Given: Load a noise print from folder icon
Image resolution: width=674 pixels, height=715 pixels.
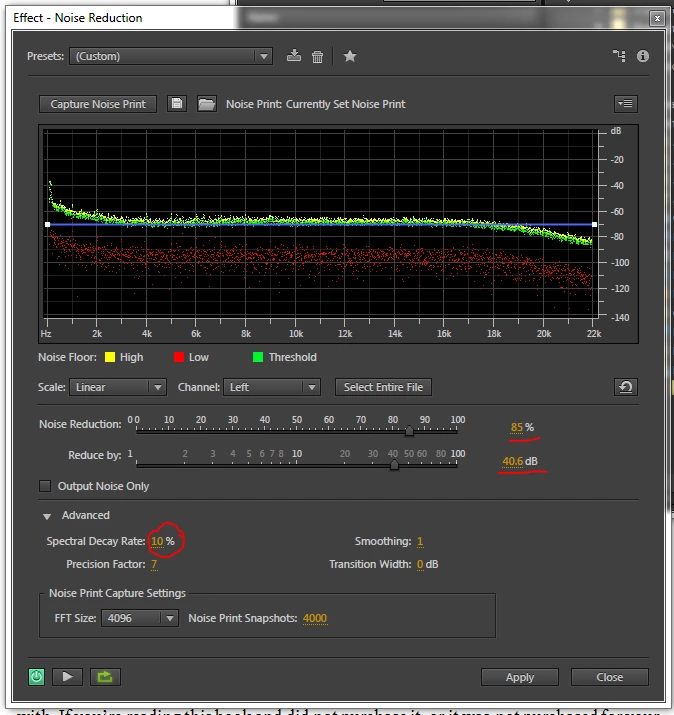Looking at the screenshot, I should (x=207, y=104).
